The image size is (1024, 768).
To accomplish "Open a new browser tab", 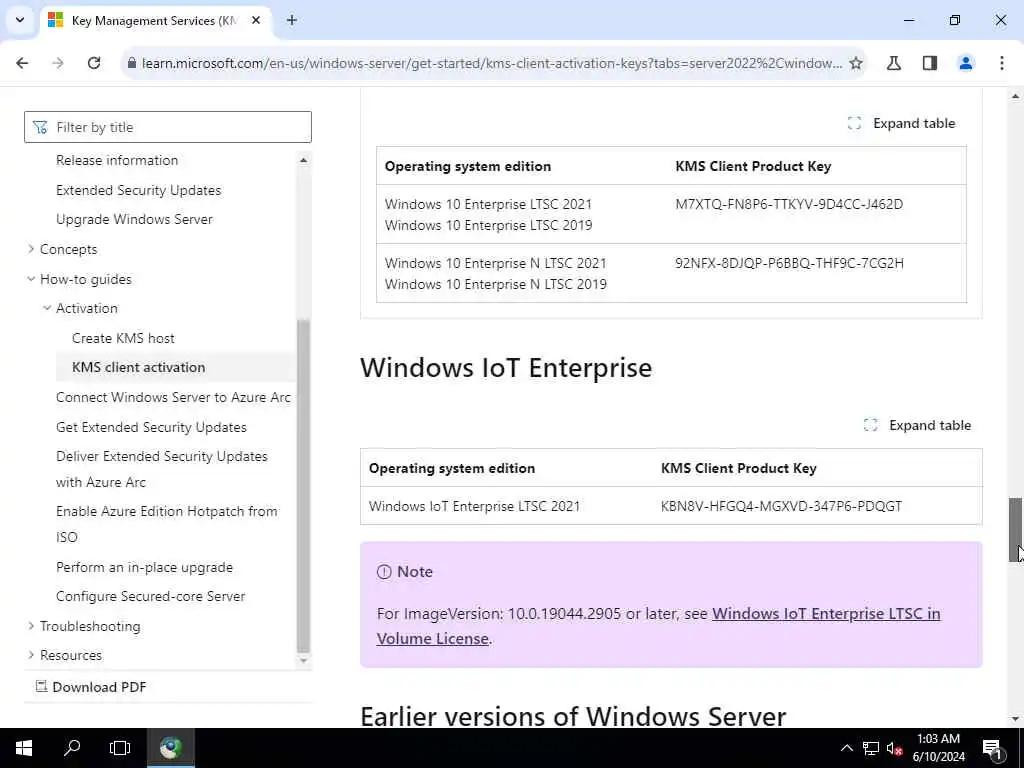I will point(292,20).
